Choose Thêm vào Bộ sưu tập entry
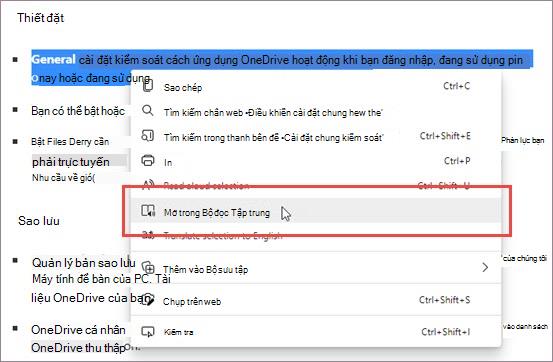Viewport: 553px width, 362px height. [x=316, y=269]
